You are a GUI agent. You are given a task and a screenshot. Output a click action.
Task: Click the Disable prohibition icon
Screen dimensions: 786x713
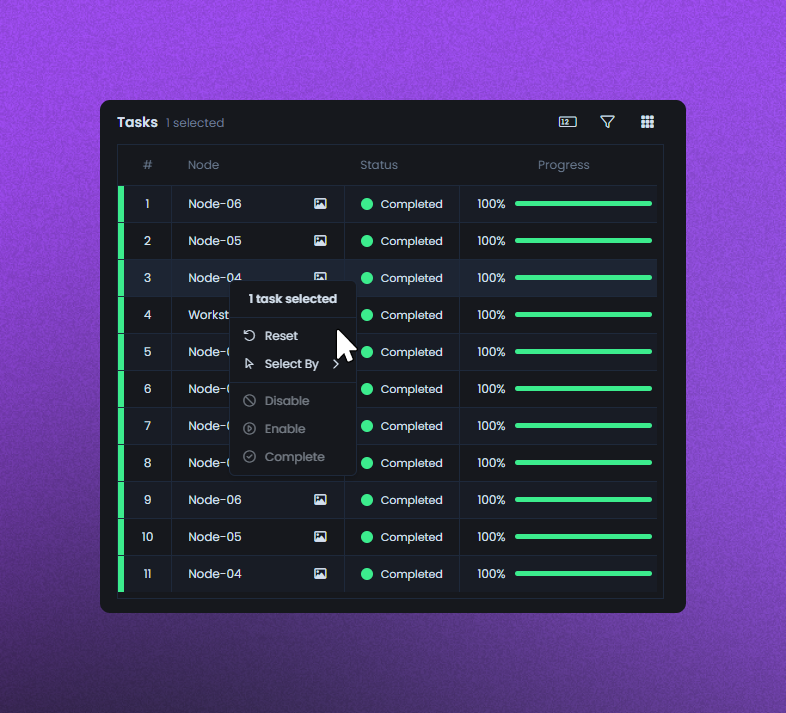[x=249, y=401]
